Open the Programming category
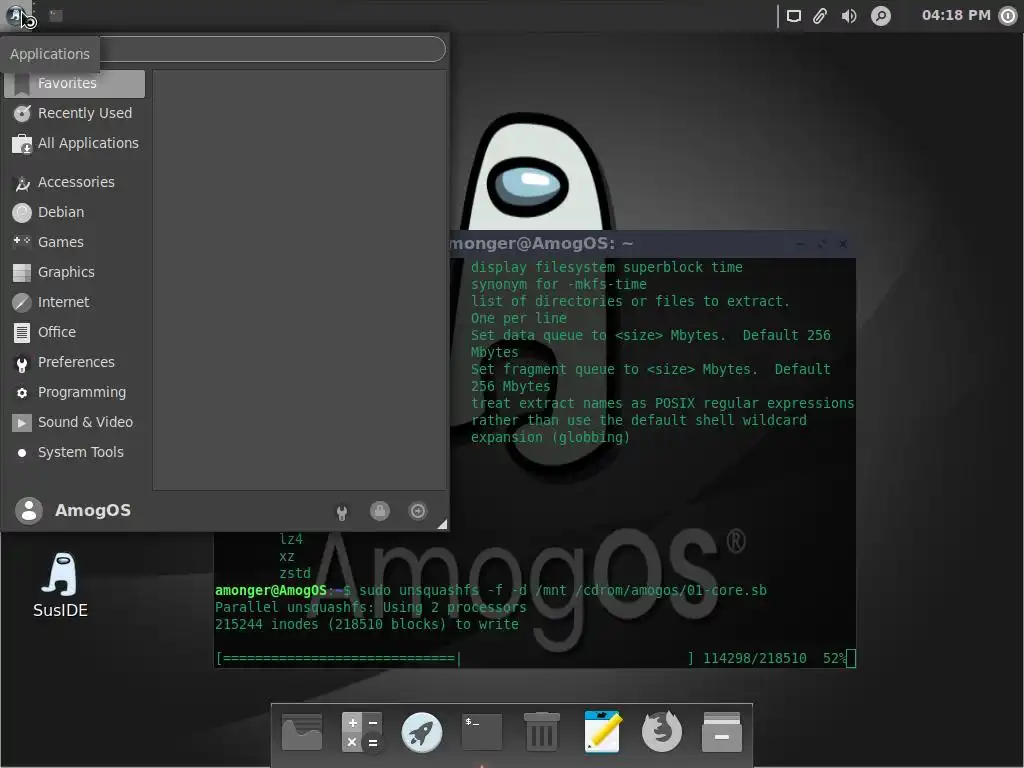 [74, 393]
